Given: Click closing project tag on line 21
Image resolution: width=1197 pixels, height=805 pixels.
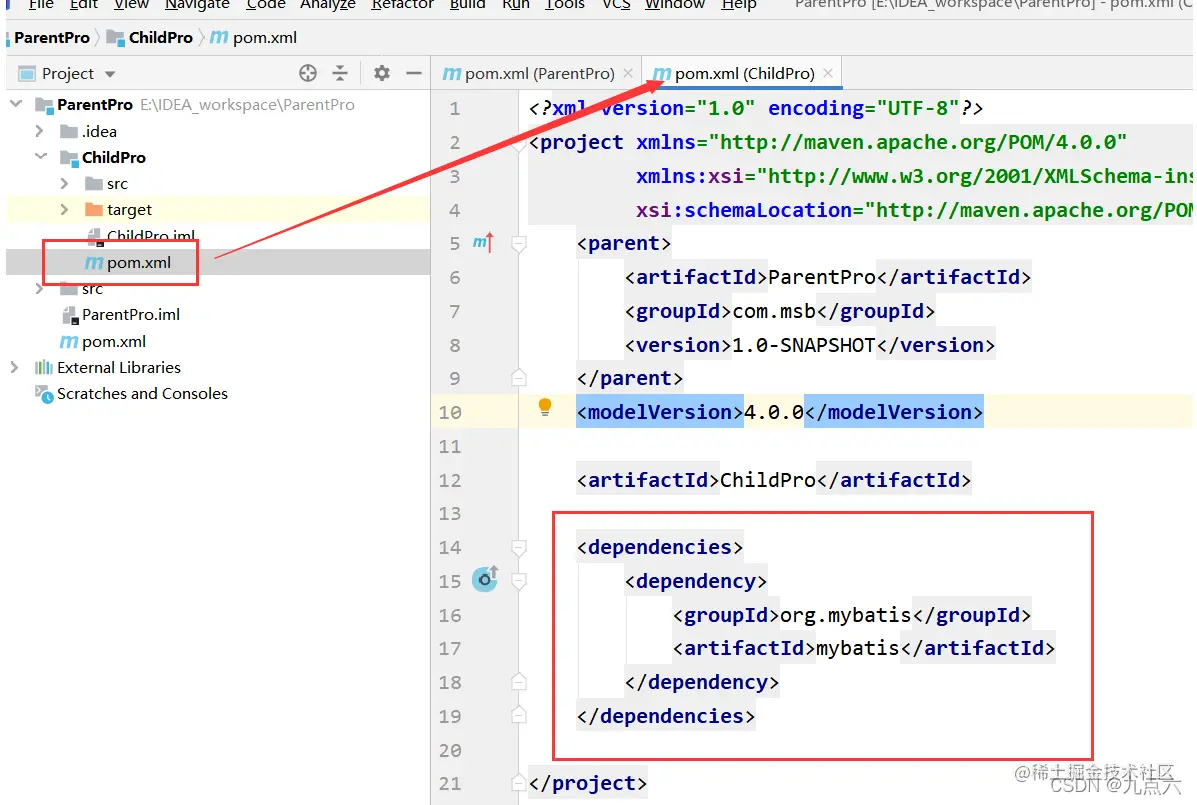Looking at the screenshot, I should (x=588, y=784).
